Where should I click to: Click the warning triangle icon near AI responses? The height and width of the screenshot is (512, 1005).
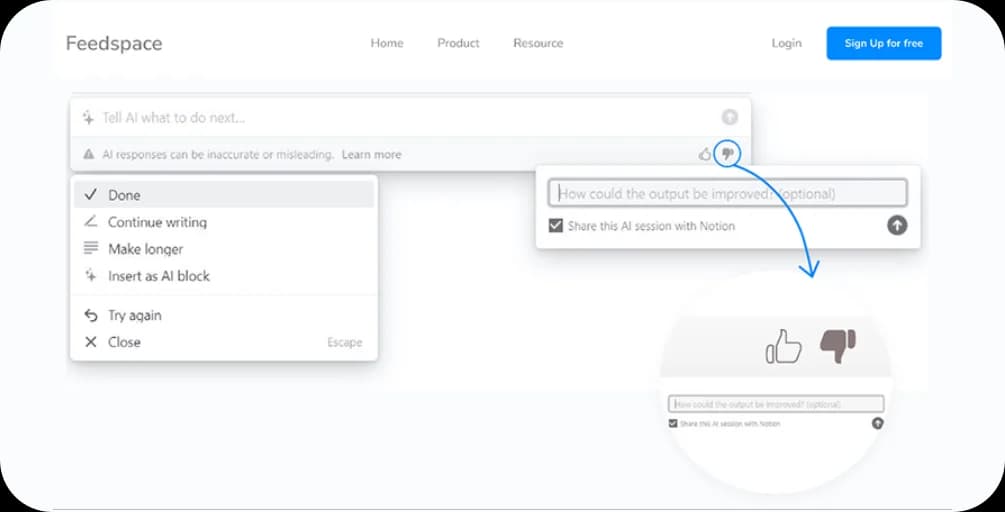(88, 154)
